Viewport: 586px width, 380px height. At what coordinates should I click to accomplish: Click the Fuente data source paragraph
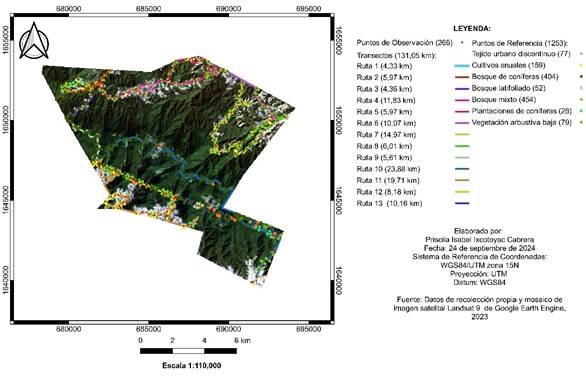click(x=480, y=308)
